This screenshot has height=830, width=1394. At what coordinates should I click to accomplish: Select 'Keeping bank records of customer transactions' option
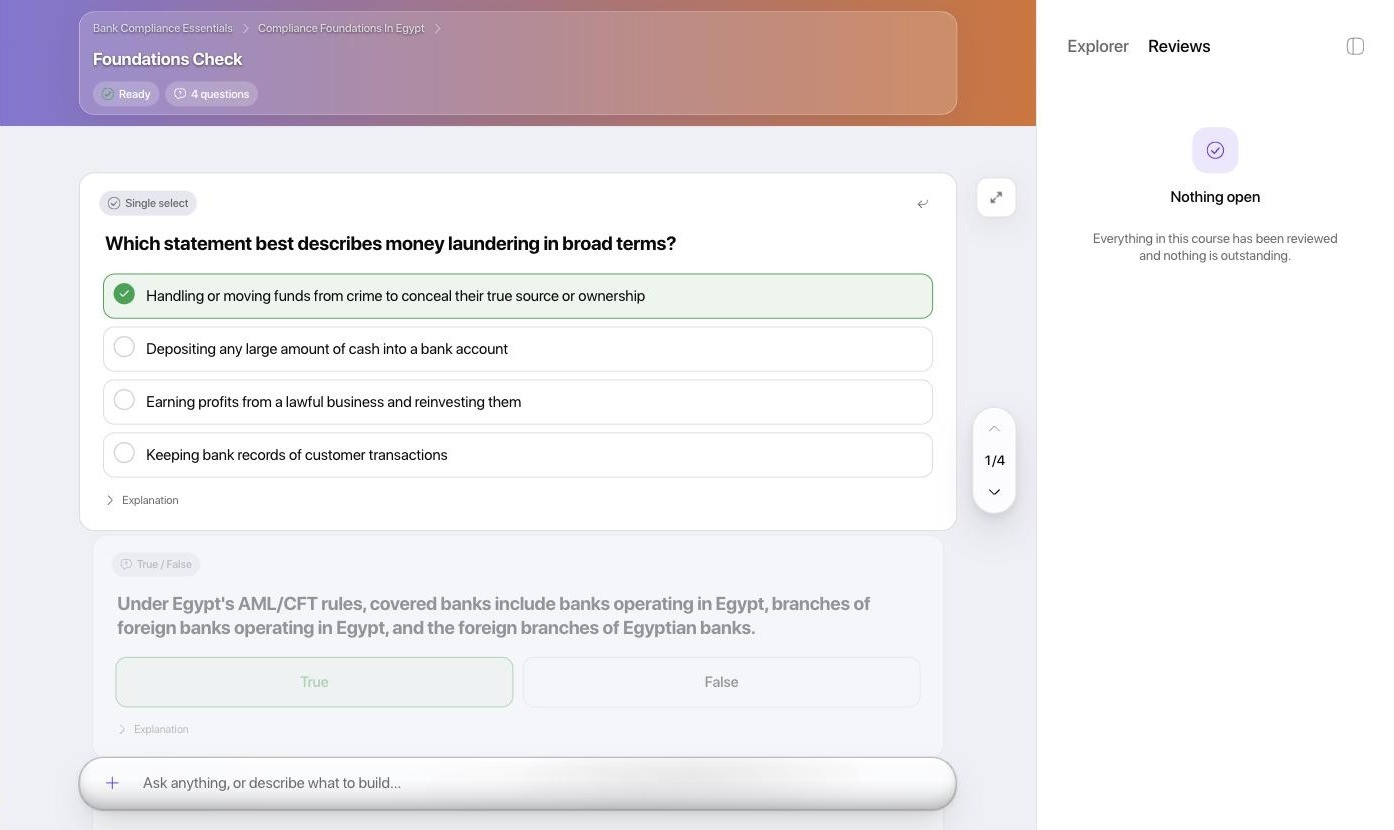518,455
